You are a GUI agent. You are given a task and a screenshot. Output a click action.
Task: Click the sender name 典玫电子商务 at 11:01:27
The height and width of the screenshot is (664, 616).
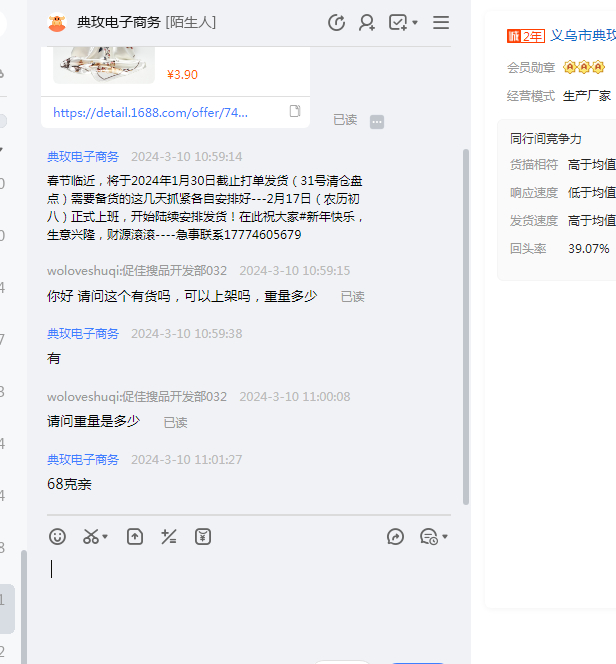point(83,459)
